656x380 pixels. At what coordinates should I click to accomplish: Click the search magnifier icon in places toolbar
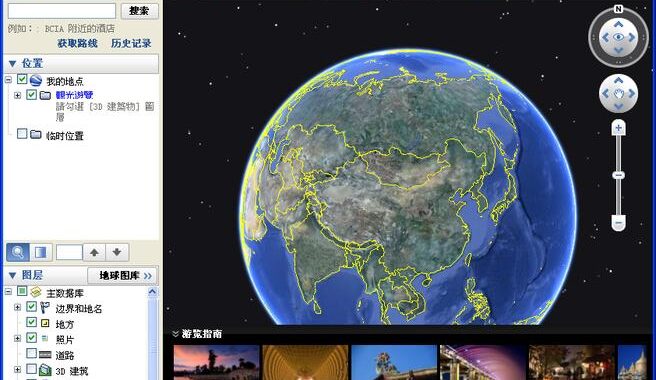(18, 252)
